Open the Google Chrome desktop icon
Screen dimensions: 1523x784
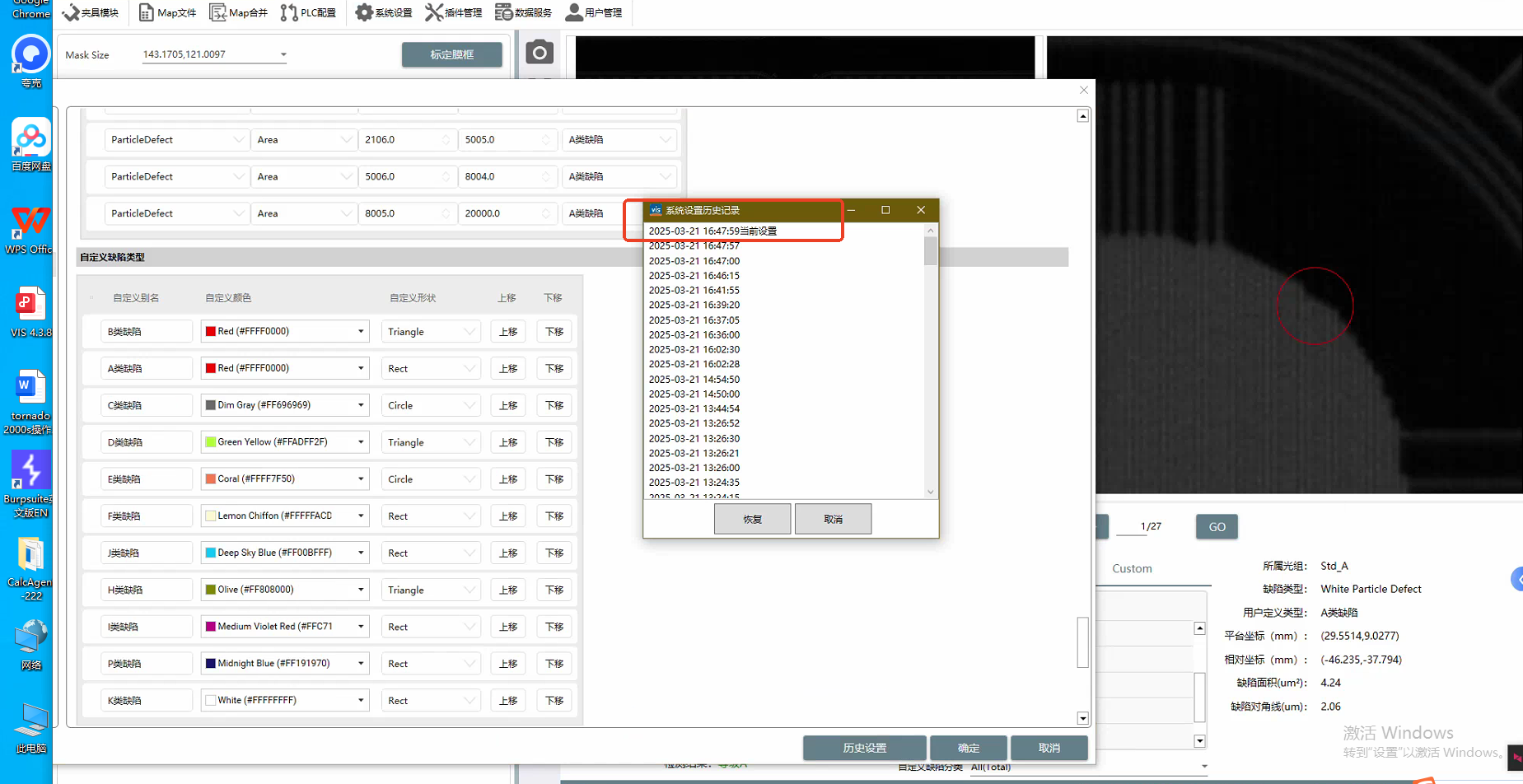pyautogui.click(x=30, y=10)
